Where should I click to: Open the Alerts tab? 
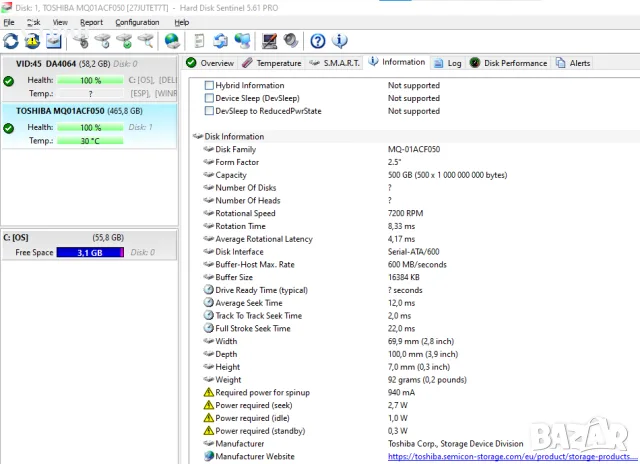pos(573,63)
